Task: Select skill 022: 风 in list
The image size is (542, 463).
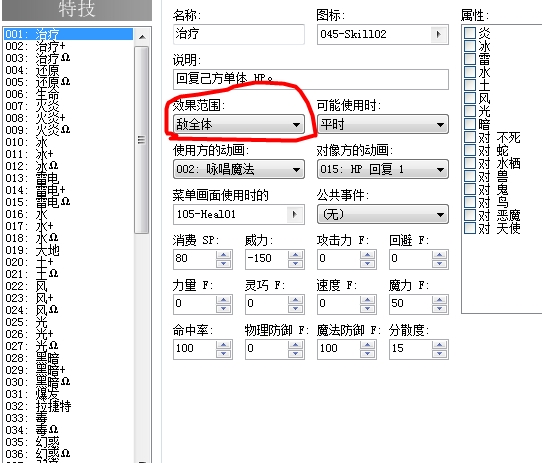Action: 68,286
